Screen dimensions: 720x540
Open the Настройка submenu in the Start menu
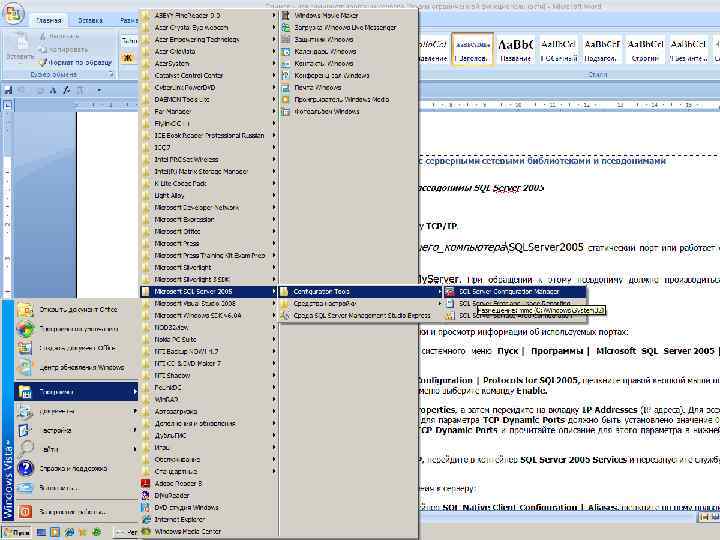[76, 430]
